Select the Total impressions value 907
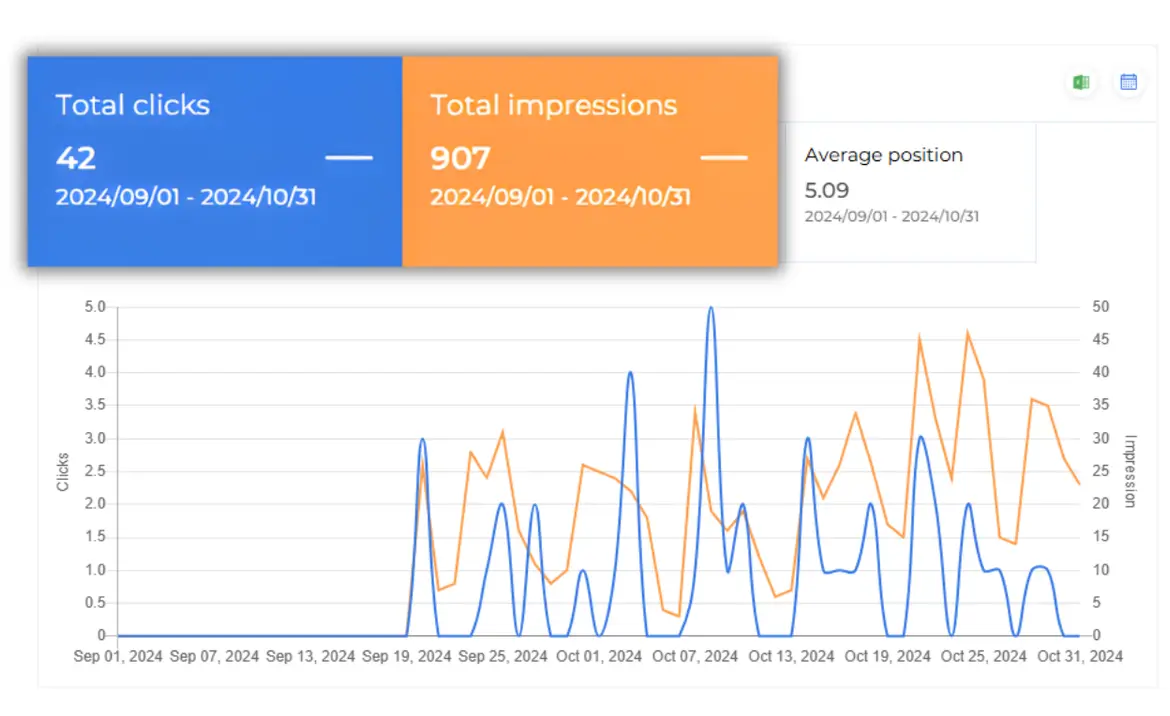Viewport: 1170px width, 716px height. (x=459, y=158)
